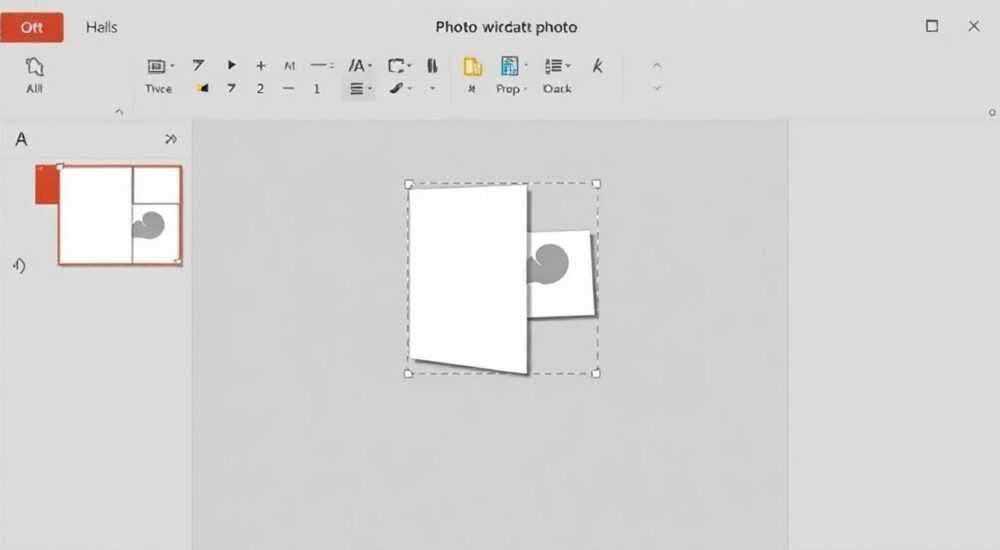Collapse the slide panel with the double chevron
The height and width of the screenshot is (550, 1000).
tap(170, 138)
